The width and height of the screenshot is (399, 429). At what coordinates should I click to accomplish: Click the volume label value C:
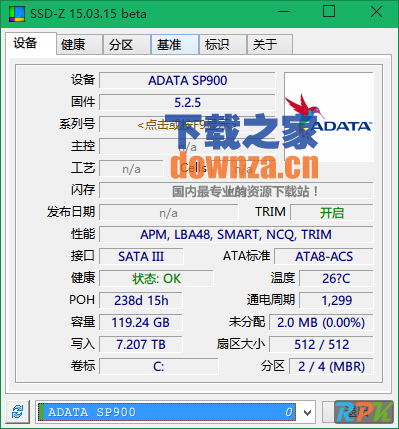point(159,366)
